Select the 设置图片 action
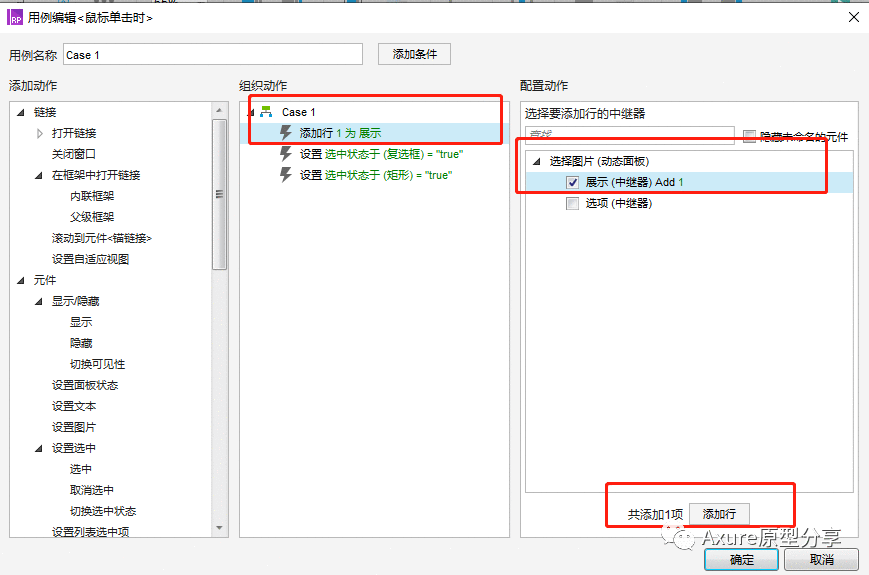 pos(74,427)
